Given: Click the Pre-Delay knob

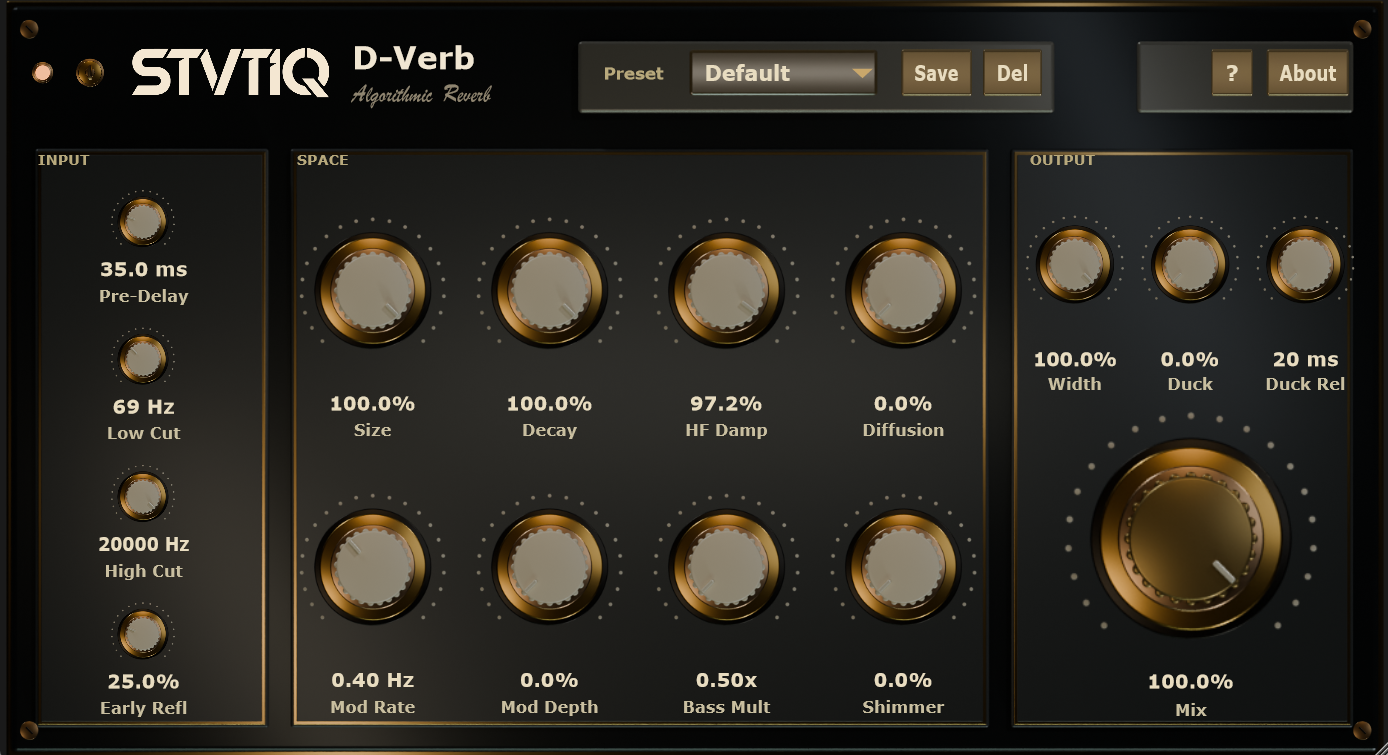Looking at the screenshot, I should tap(143, 222).
